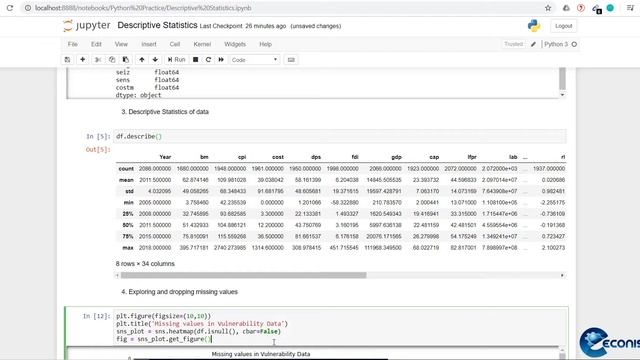
Task: Click the fdi column header
Action: [x=355, y=157]
